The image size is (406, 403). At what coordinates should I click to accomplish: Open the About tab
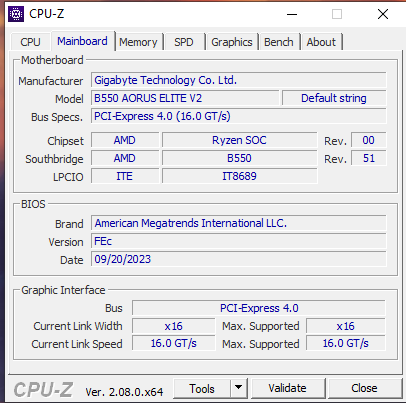point(321,42)
